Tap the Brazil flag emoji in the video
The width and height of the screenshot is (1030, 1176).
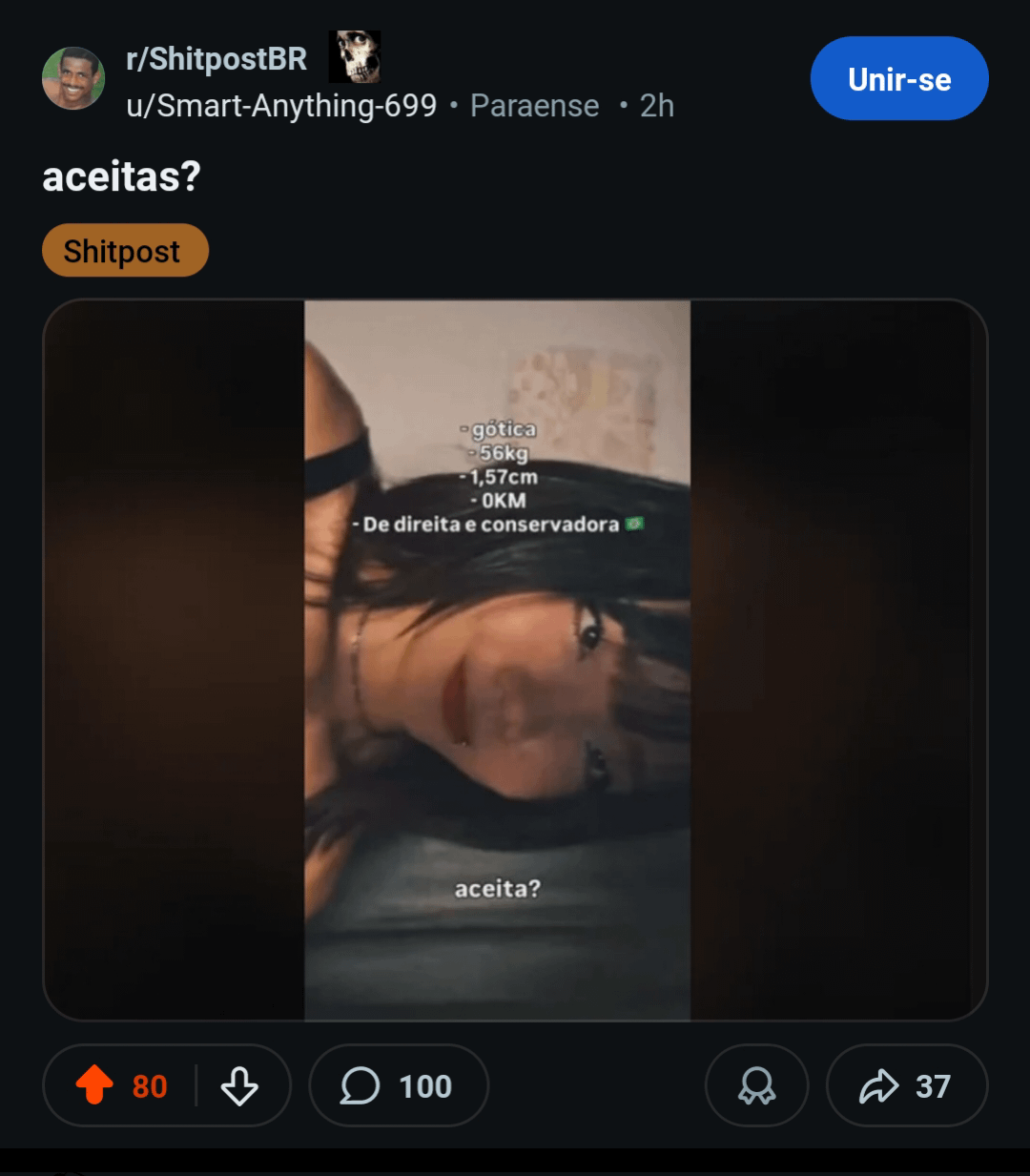pos(634,524)
